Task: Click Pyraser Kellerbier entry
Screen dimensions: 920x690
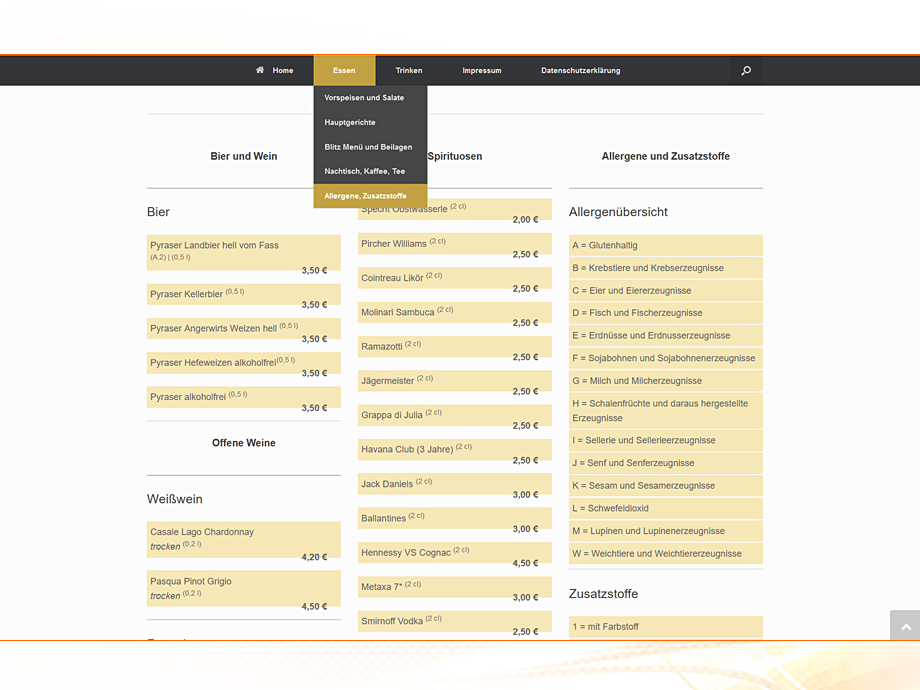Action: point(243,295)
